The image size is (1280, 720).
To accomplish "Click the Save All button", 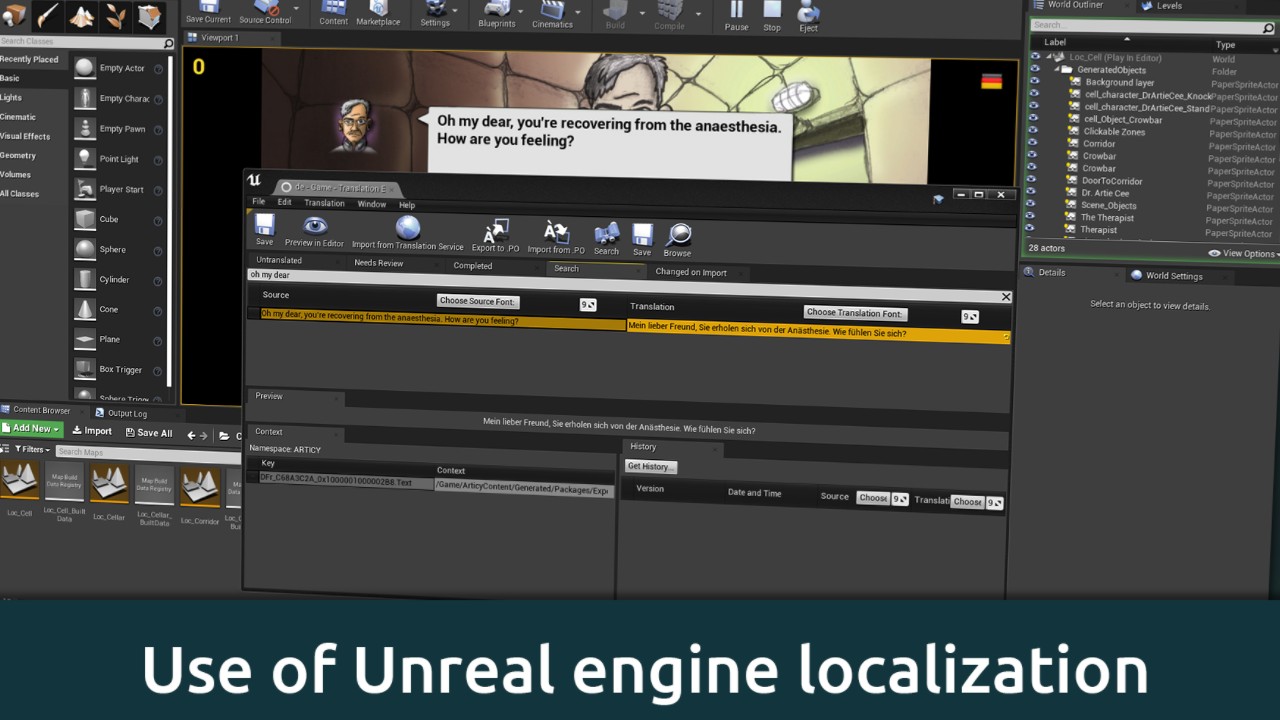I will pyautogui.click(x=148, y=433).
